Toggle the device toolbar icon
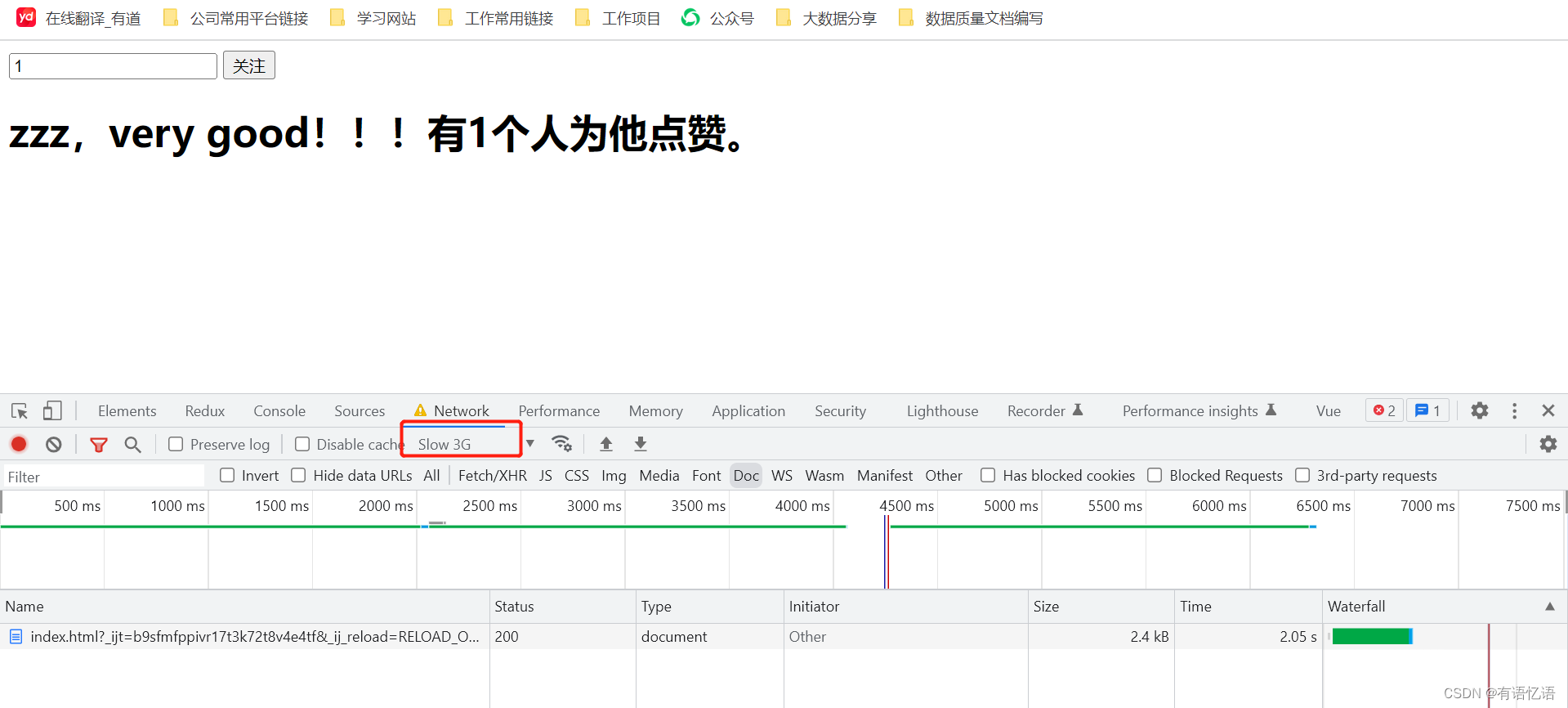Screen dimensions: 1568x708 [52, 410]
